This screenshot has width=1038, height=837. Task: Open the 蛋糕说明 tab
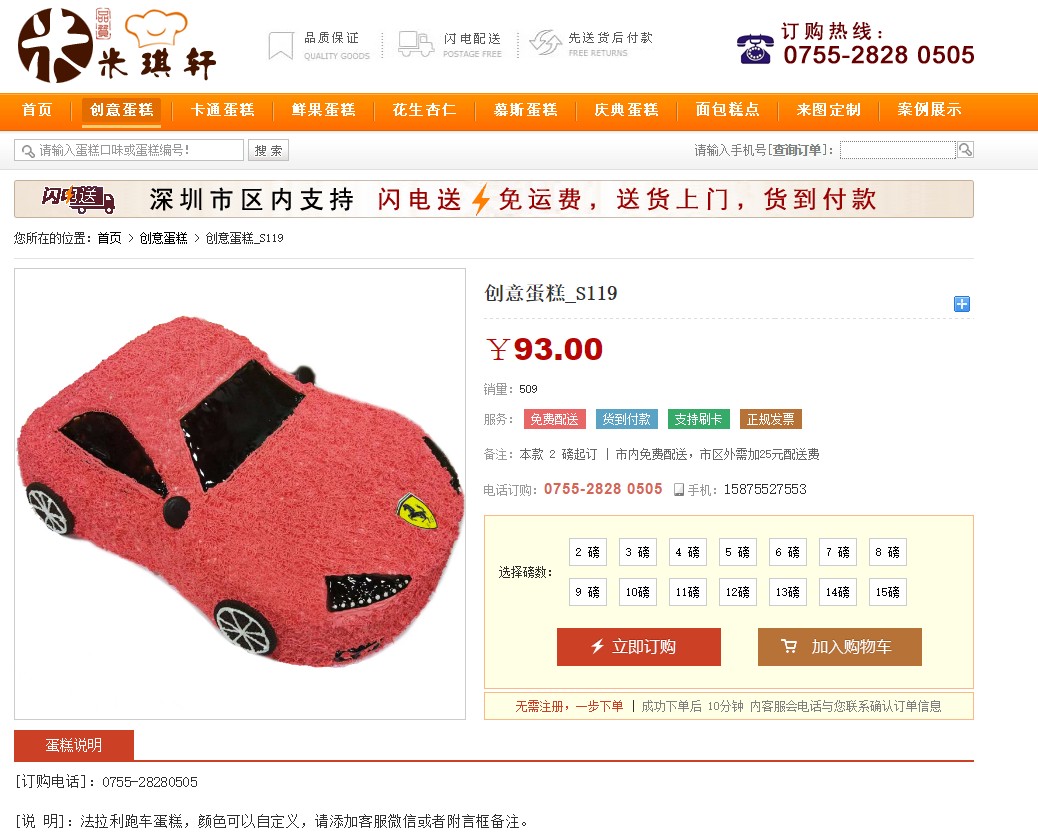click(74, 745)
